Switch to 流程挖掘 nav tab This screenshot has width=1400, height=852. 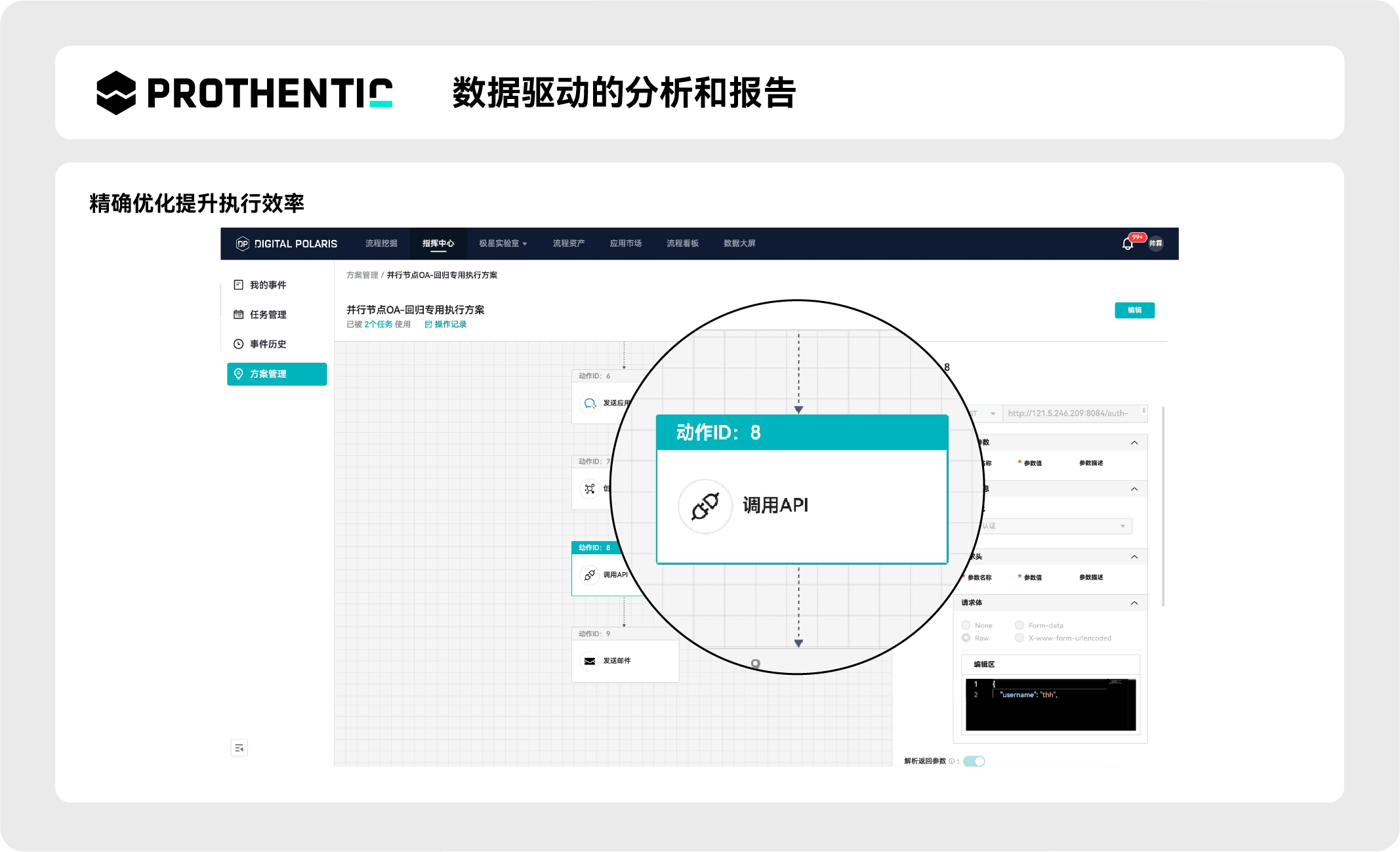381,243
